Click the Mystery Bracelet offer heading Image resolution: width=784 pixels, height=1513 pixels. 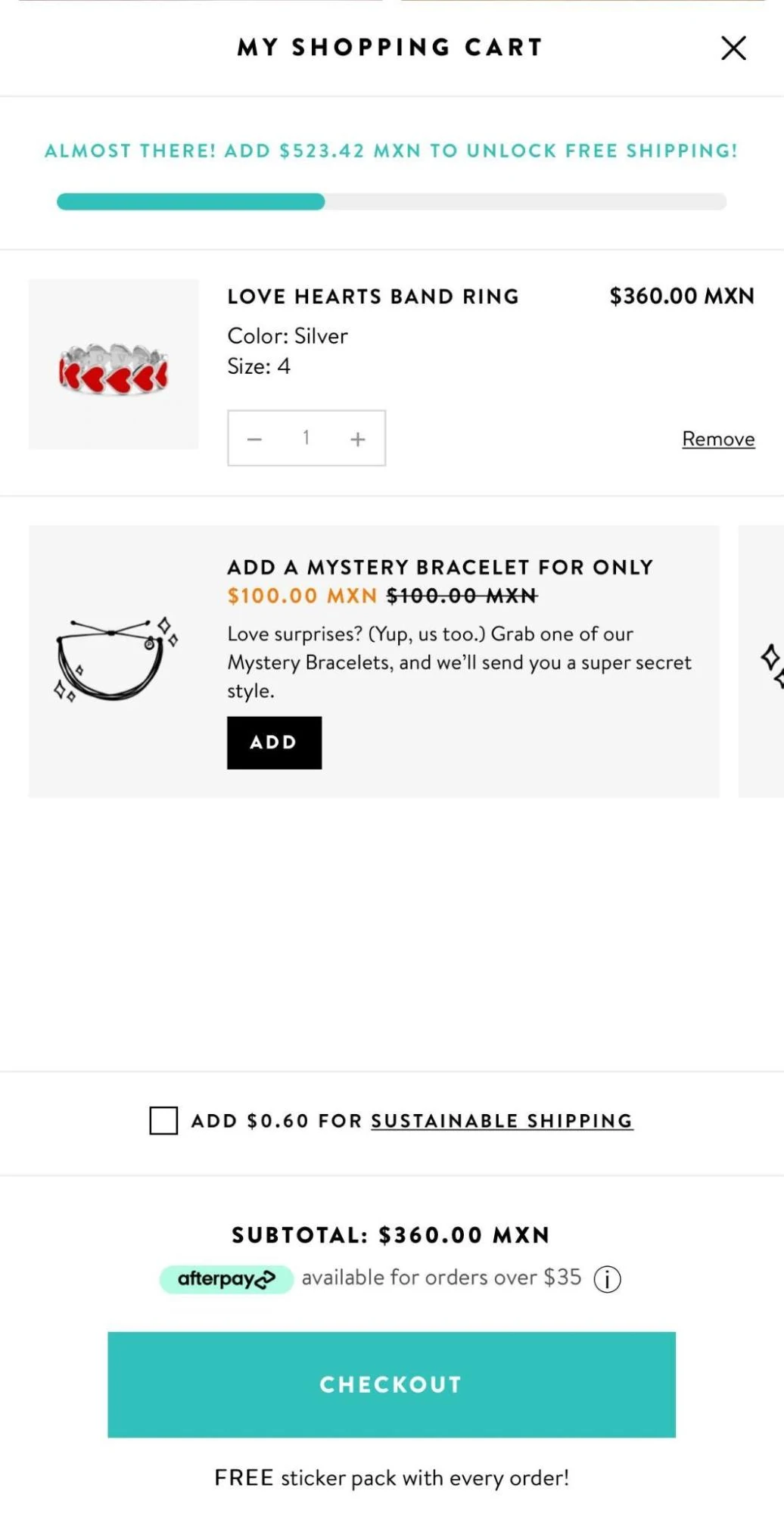pyautogui.click(x=440, y=568)
